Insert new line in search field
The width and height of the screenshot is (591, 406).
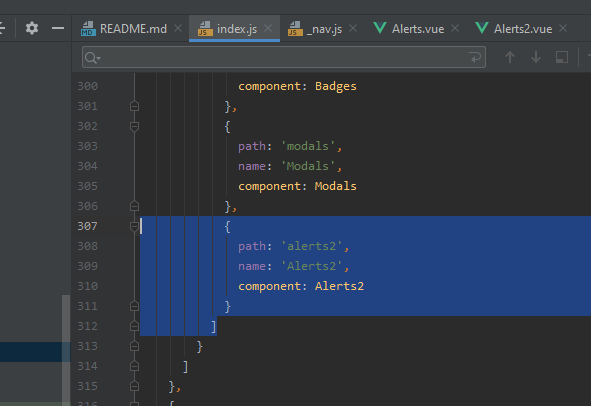point(475,57)
